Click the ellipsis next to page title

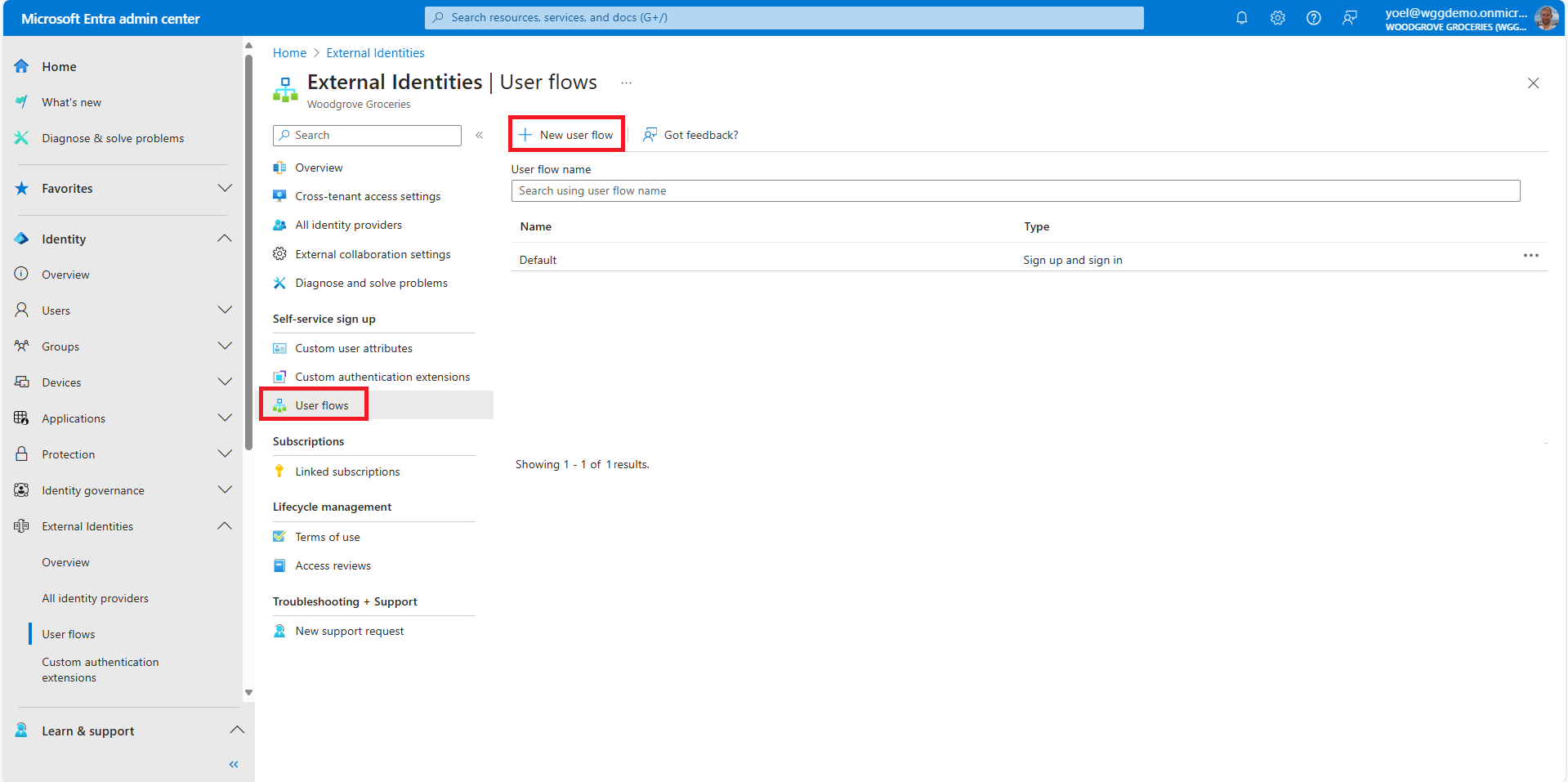pyautogui.click(x=626, y=83)
